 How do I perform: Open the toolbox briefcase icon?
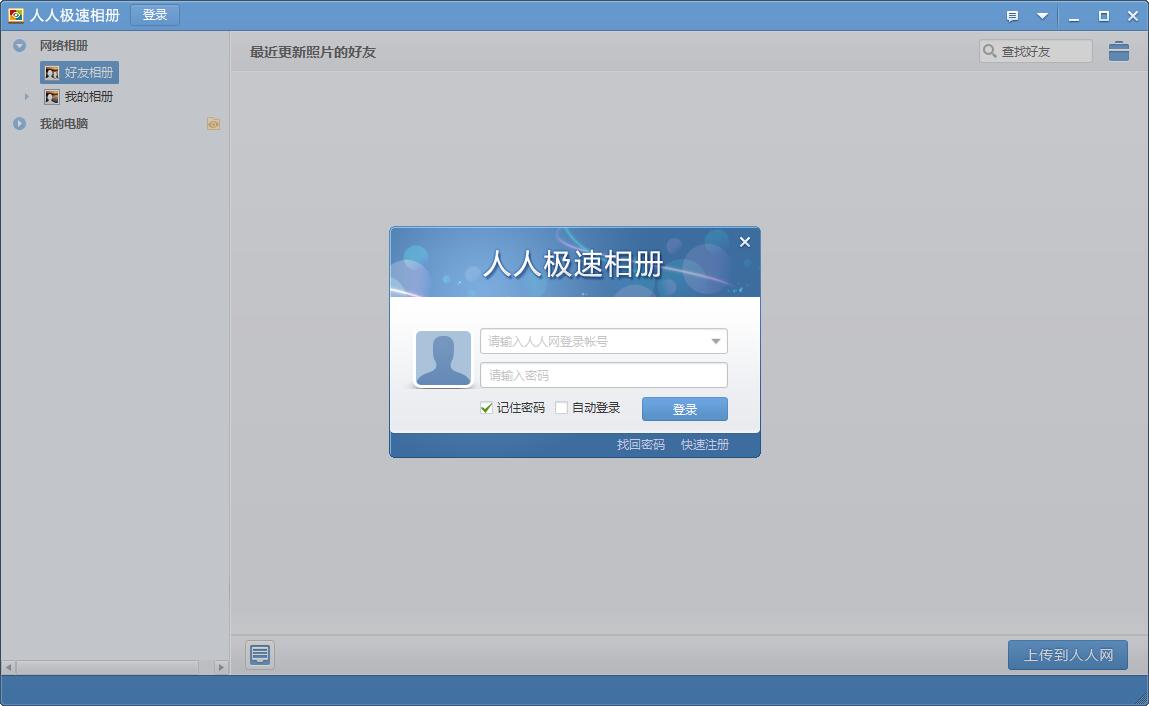click(x=1118, y=51)
